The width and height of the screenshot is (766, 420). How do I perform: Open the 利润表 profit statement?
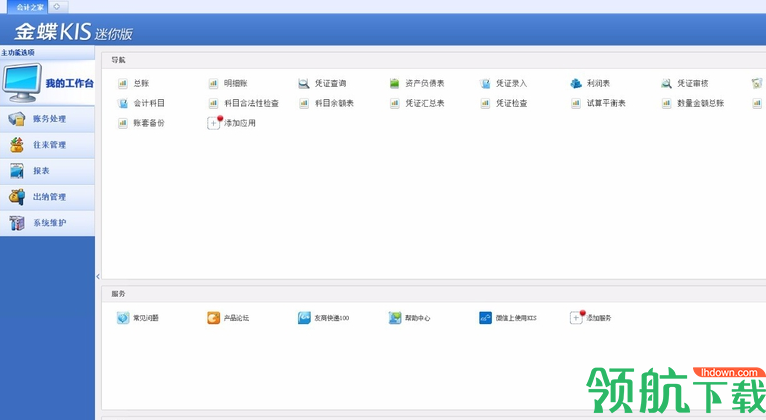590,84
